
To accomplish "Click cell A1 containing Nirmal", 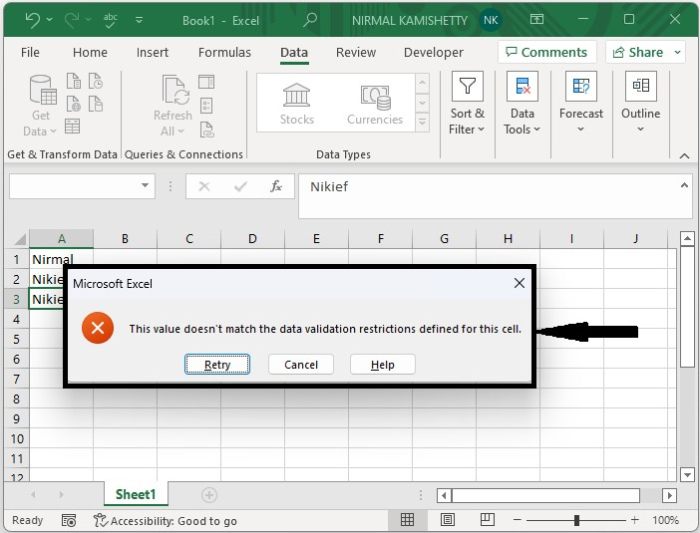I will (62, 259).
